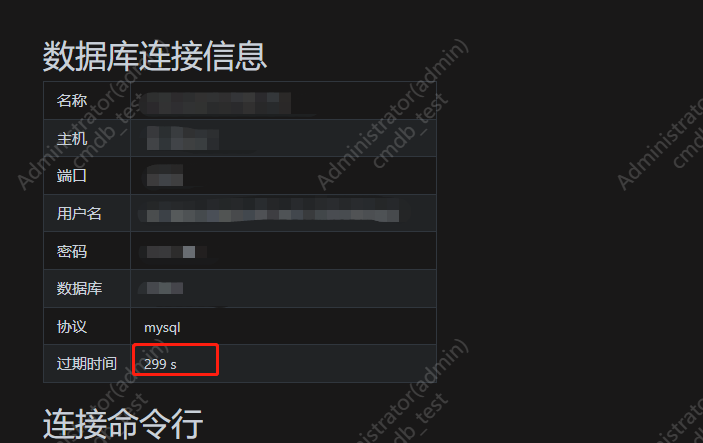Click the 299 s expiry value

[x=161, y=364]
